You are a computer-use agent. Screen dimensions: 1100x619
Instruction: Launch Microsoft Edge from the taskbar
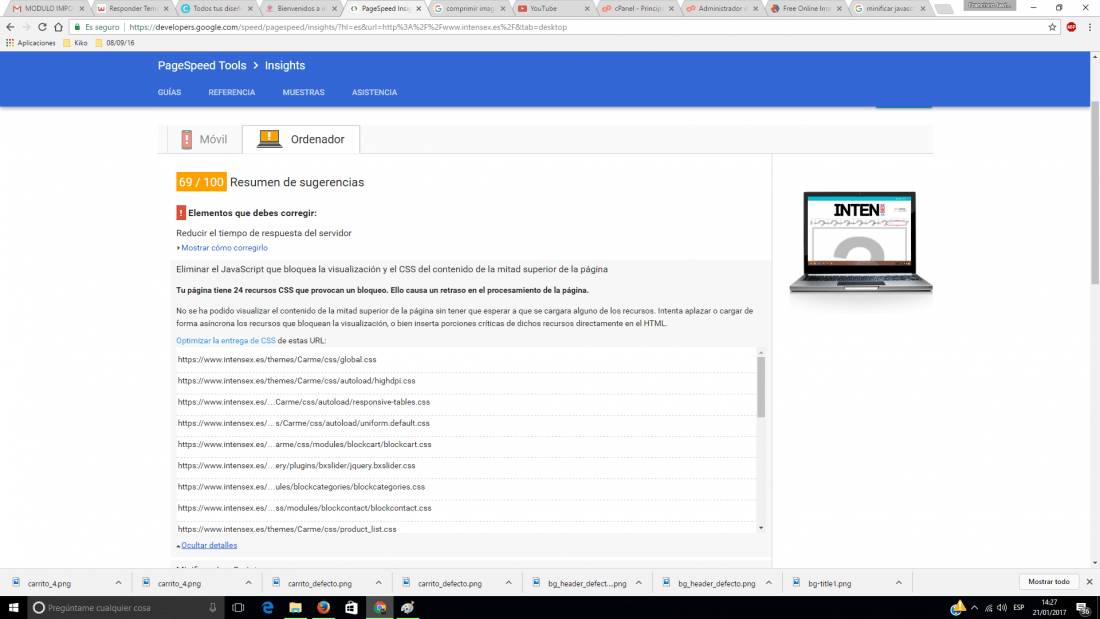click(x=267, y=607)
